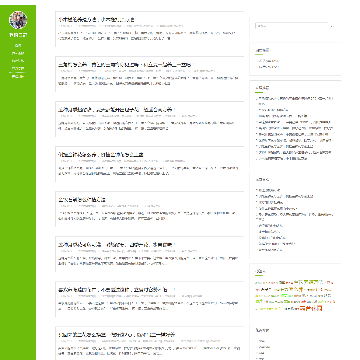Viewport: 360px width, 360px height.
Task: Open first link in the top sidebar widget
Action: 268,61
